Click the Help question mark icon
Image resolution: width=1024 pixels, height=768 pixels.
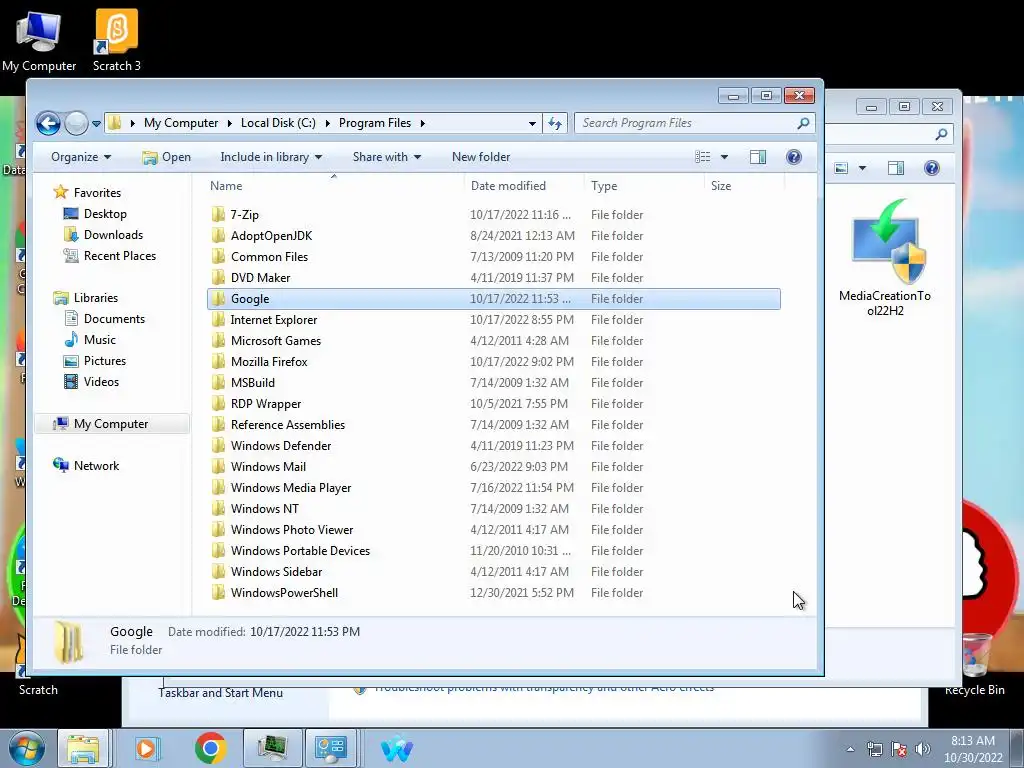[x=793, y=157]
